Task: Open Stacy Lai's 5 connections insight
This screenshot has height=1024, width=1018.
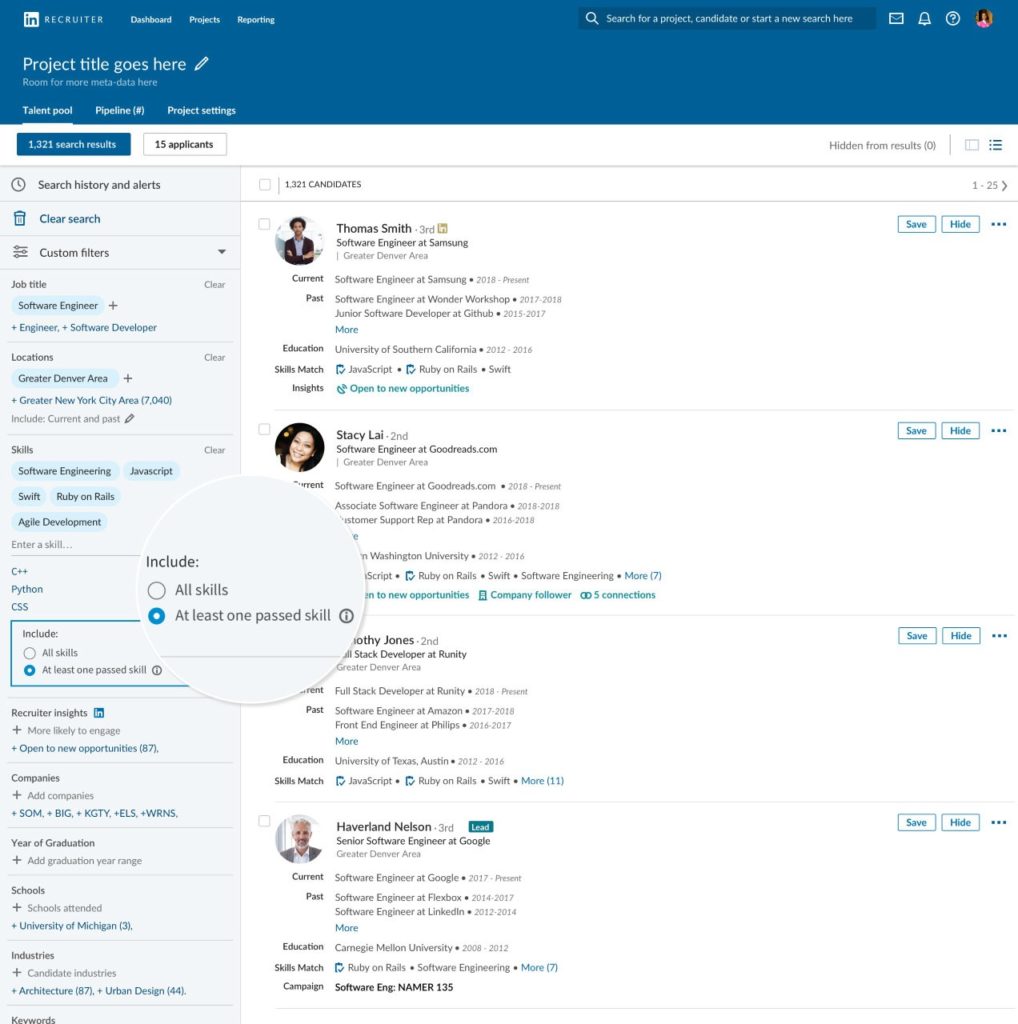Action: tap(618, 595)
